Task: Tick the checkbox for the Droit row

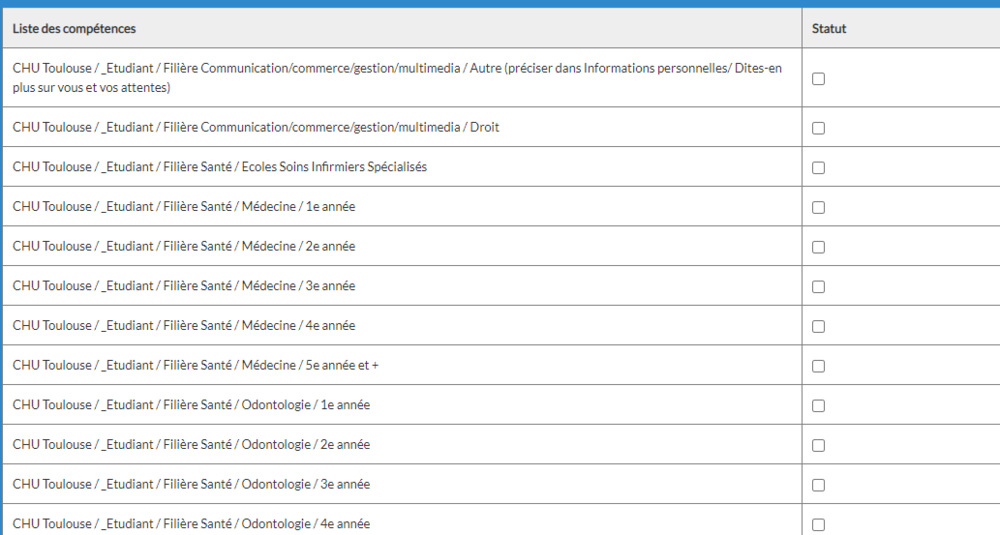Action: pyautogui.click(x=818, y=128)
